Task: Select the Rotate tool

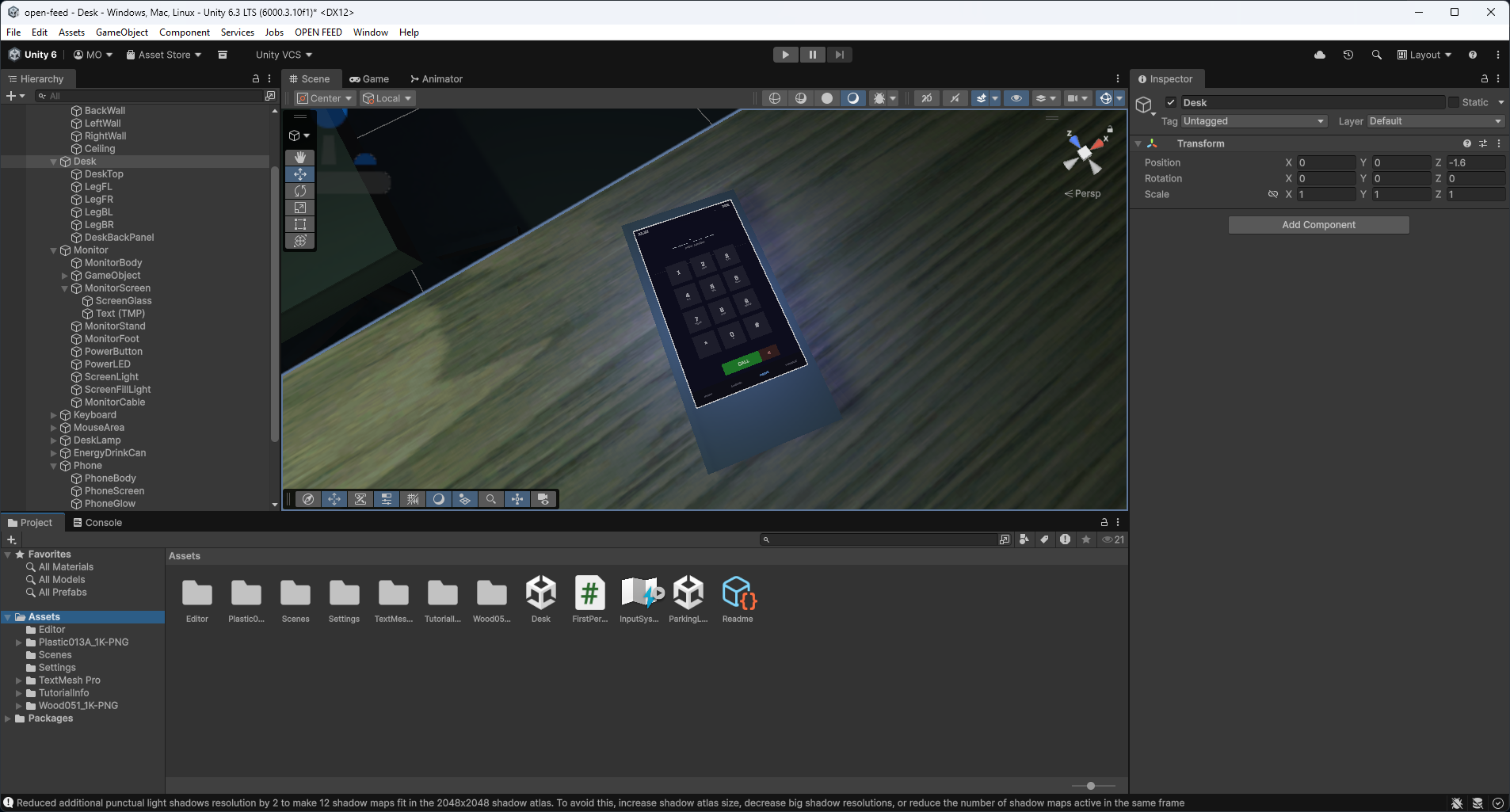Action: point(300,191)
